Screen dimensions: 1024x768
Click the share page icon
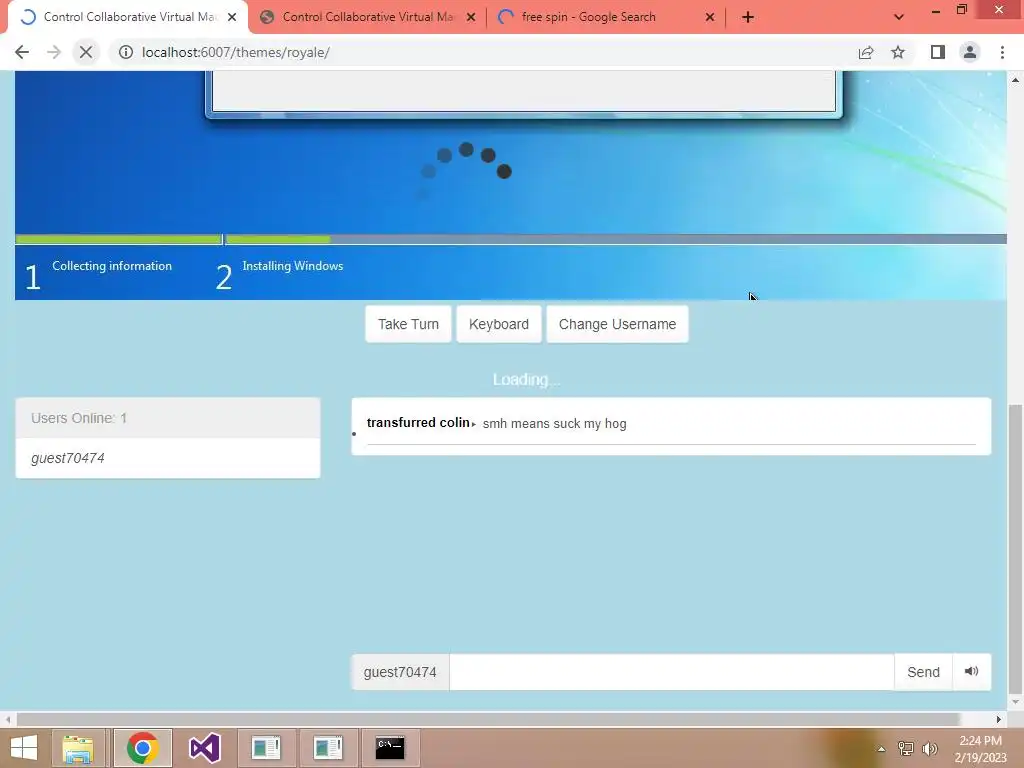point(866,52)
